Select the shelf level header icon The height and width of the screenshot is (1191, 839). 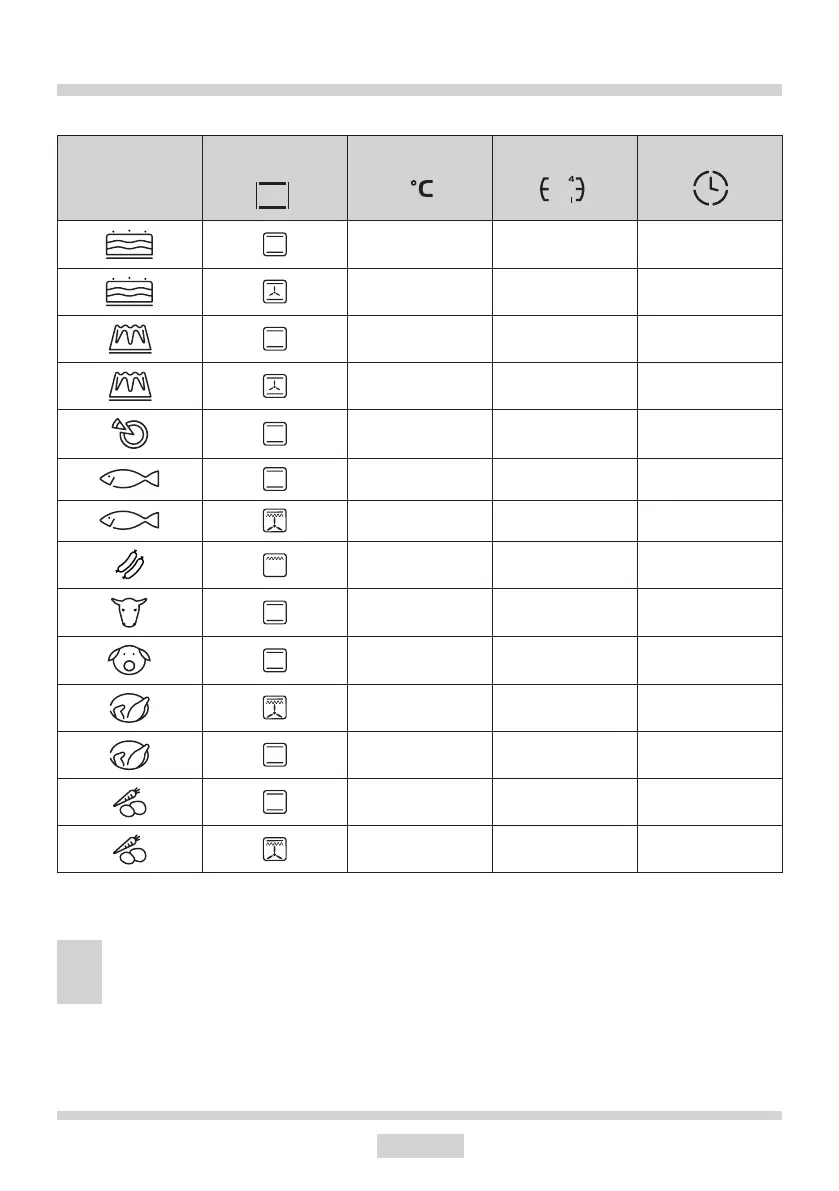[x=564, y=190]
